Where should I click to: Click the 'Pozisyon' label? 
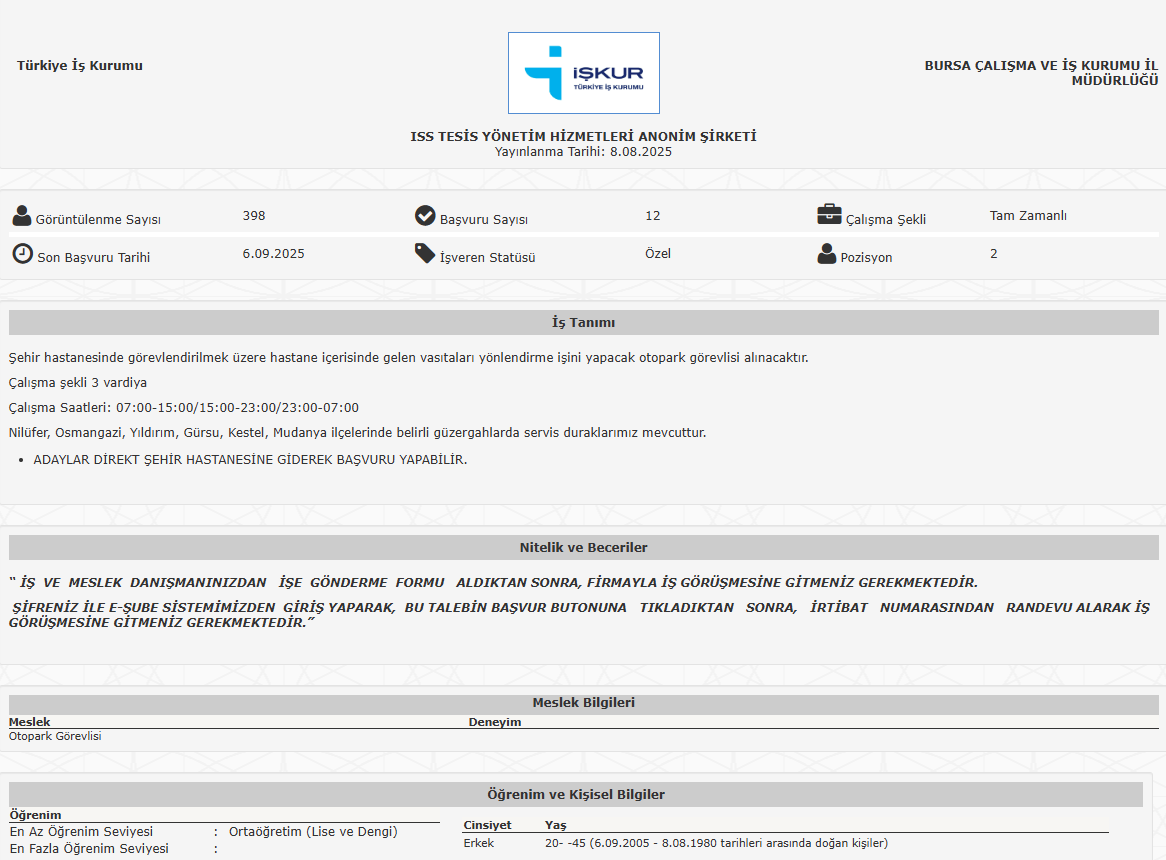(x=866, y=257)
